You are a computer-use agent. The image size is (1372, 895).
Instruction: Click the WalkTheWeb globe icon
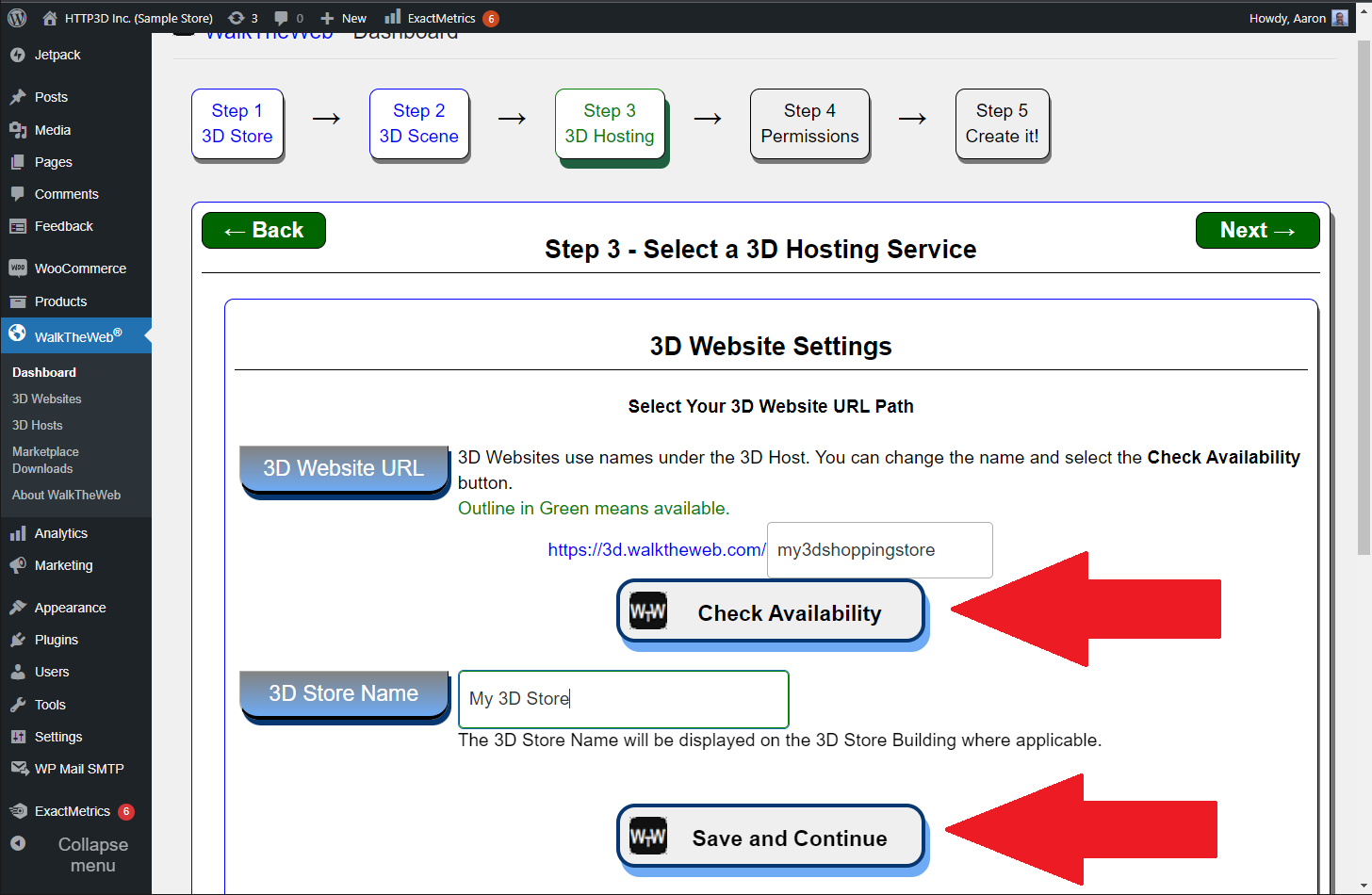coord(17,333)
